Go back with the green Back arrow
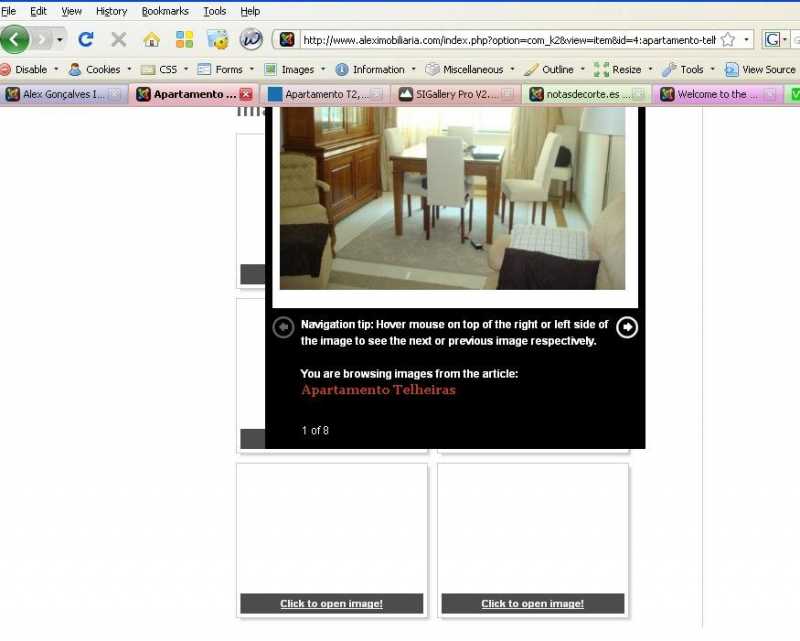Image resolution: width=800 pixels, height=641 pixels. (x=14, y=39)
